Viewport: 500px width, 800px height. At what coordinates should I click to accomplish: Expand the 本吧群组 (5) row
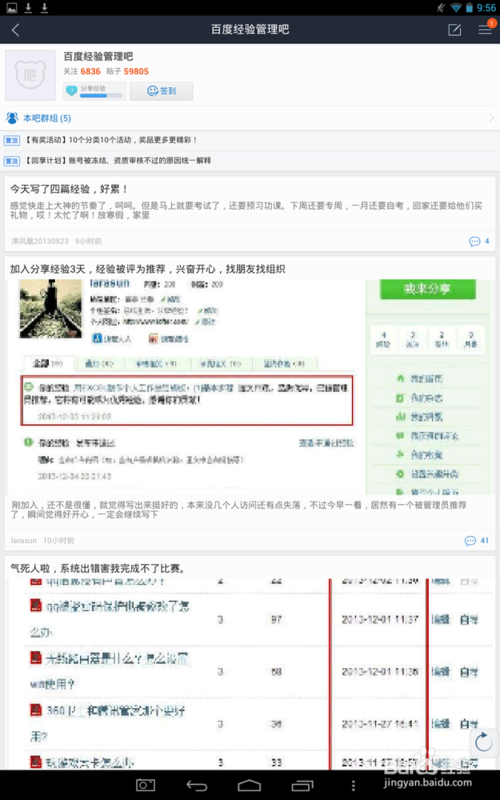(250, 118)
